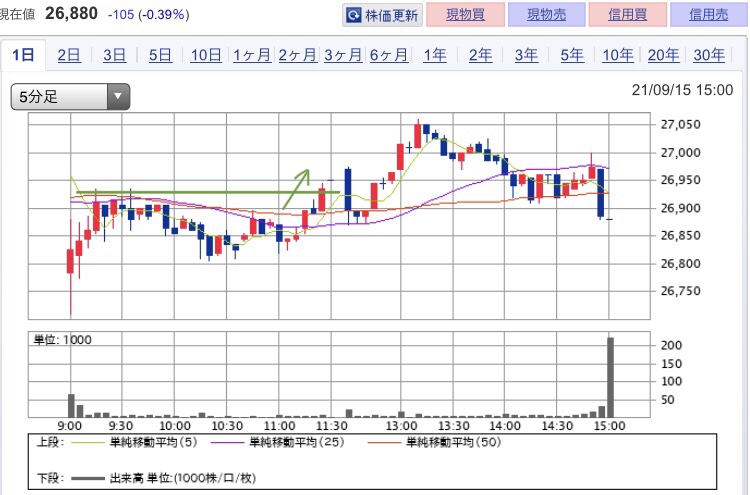Switch to the 5日 period tab

160,55
